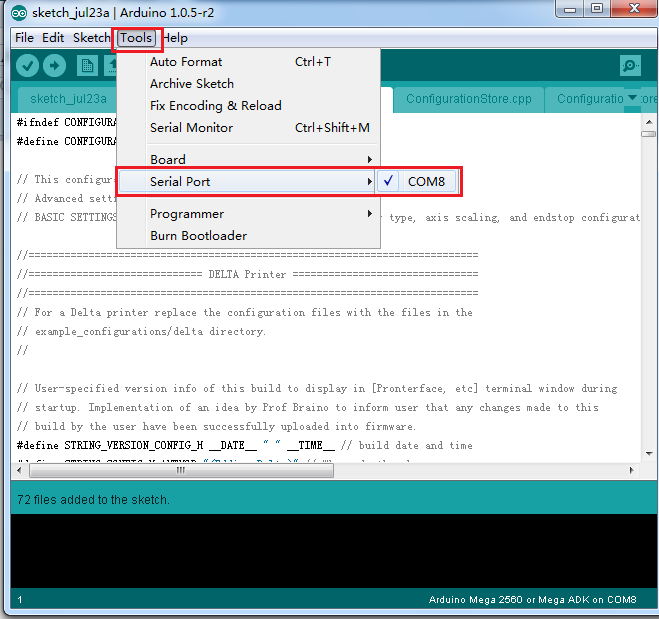Click the New sketch page icon
The height and width of the screenshot is (619, 659).
coord(87,66)
